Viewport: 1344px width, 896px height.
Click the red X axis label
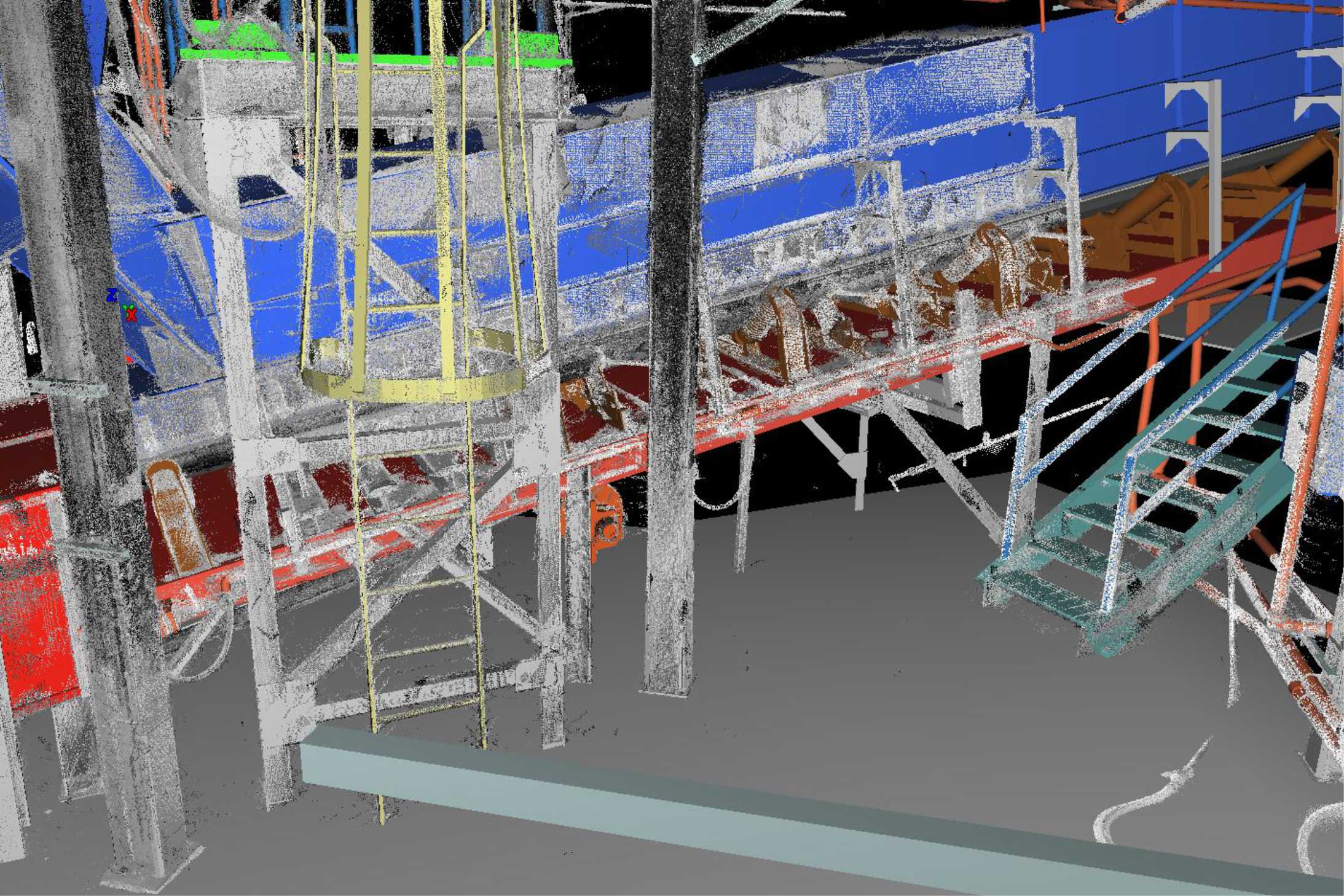coord(131,315)
